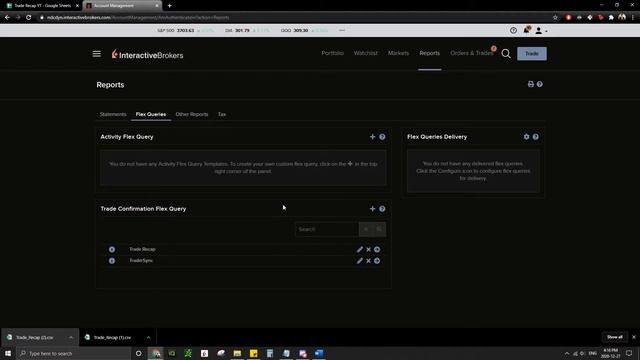Add a new Trade Confirmation Flex Query
The height and width of the screenshot is (360, 640).
pos(372,209)
